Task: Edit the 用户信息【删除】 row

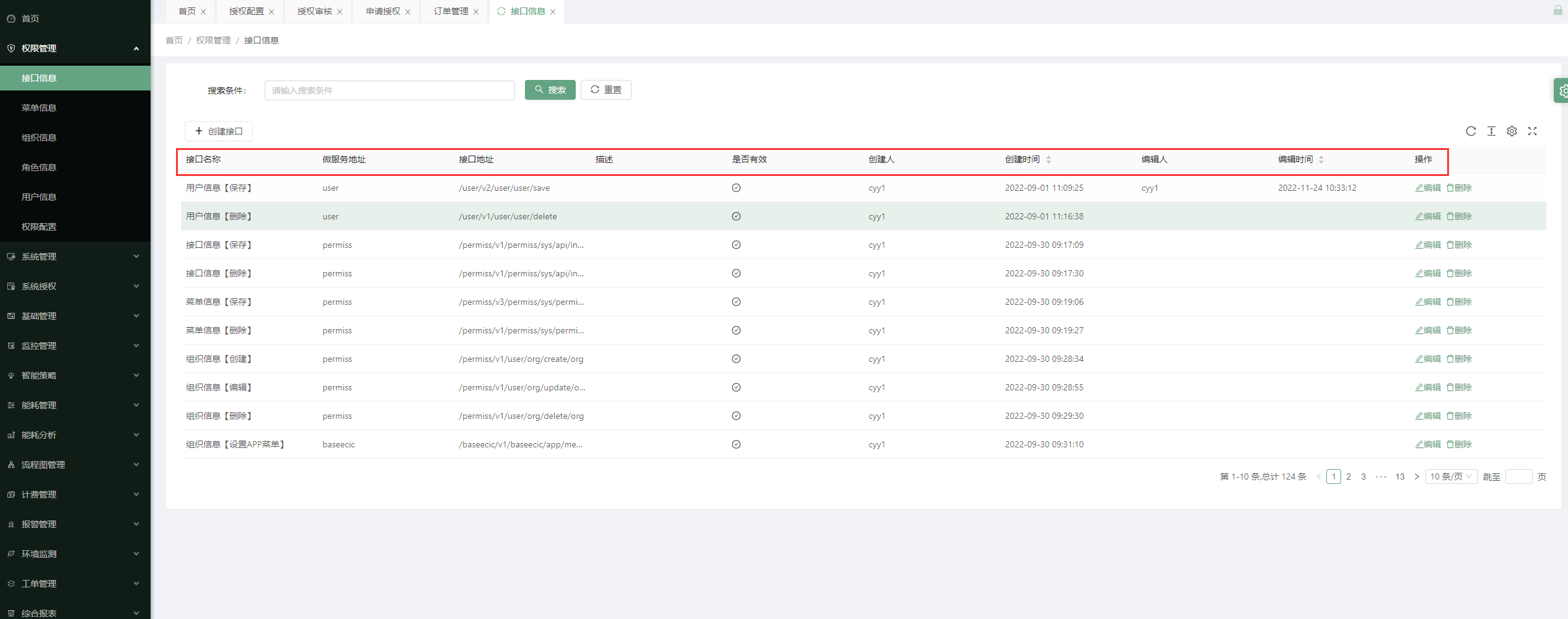Action: [x=1428, y=217]
